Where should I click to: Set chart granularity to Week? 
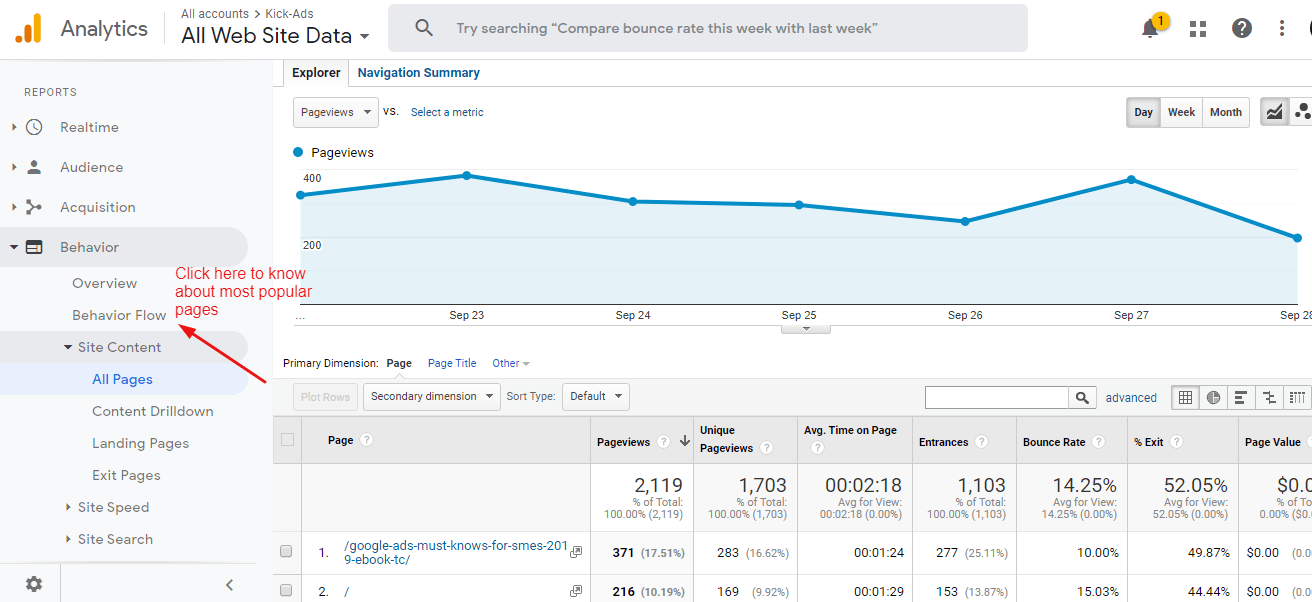[1182, 112]
